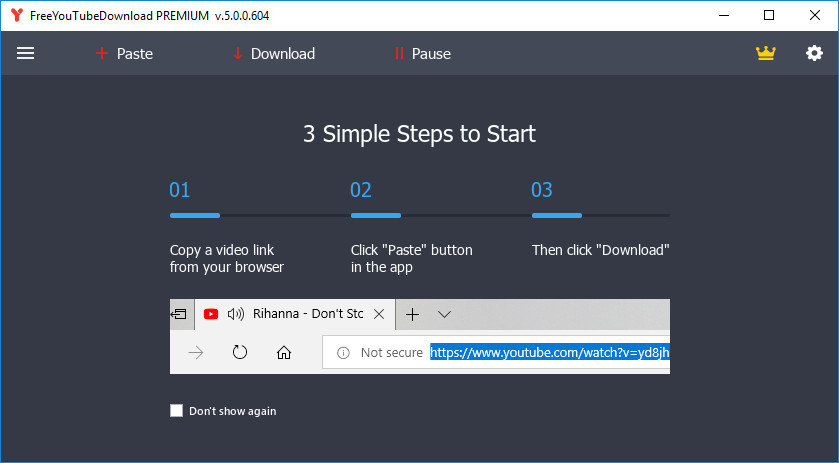Click the plus new-tab icon
The width and height of the screenshot is (839, 463).
coord(412,314)
